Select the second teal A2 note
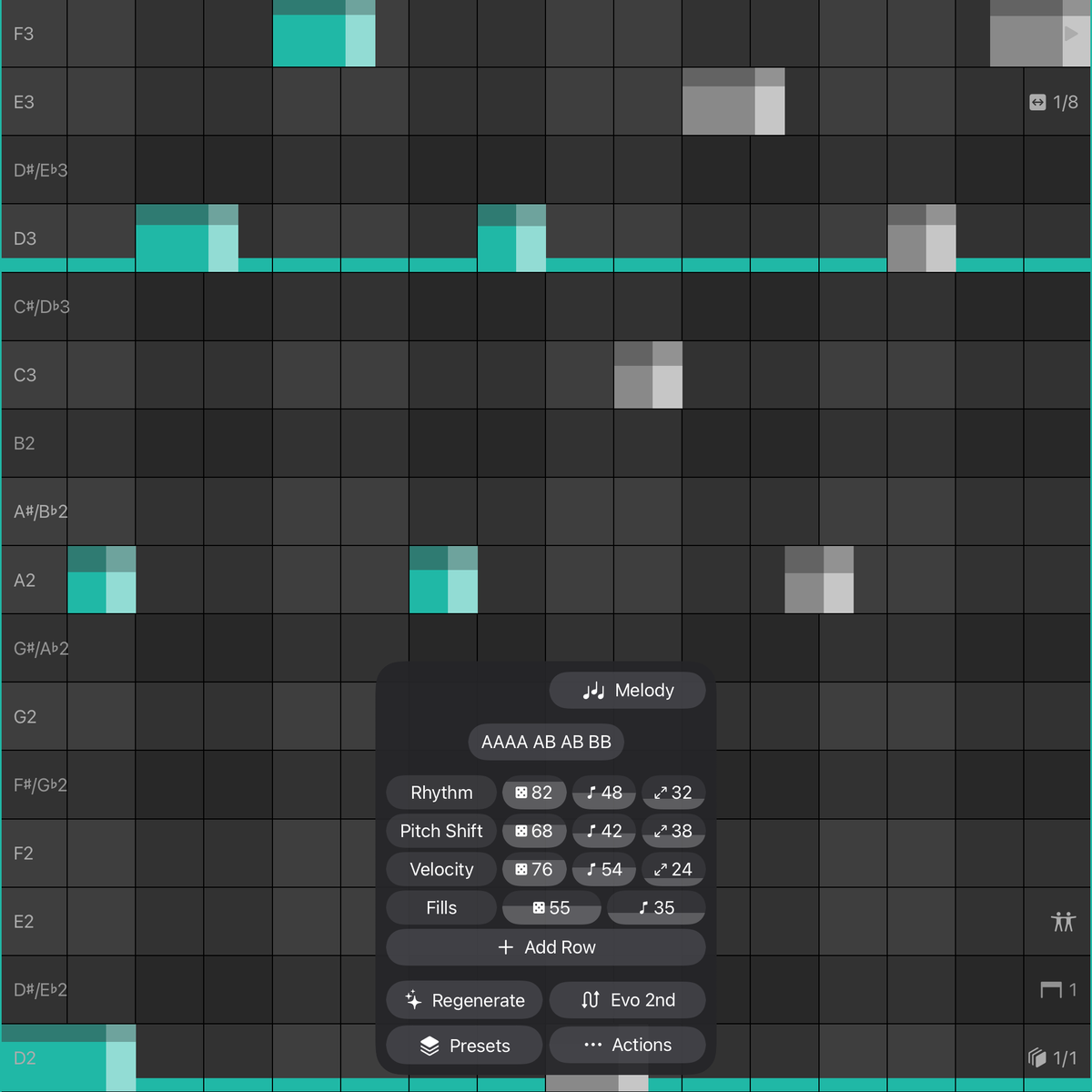 point(443,580)
